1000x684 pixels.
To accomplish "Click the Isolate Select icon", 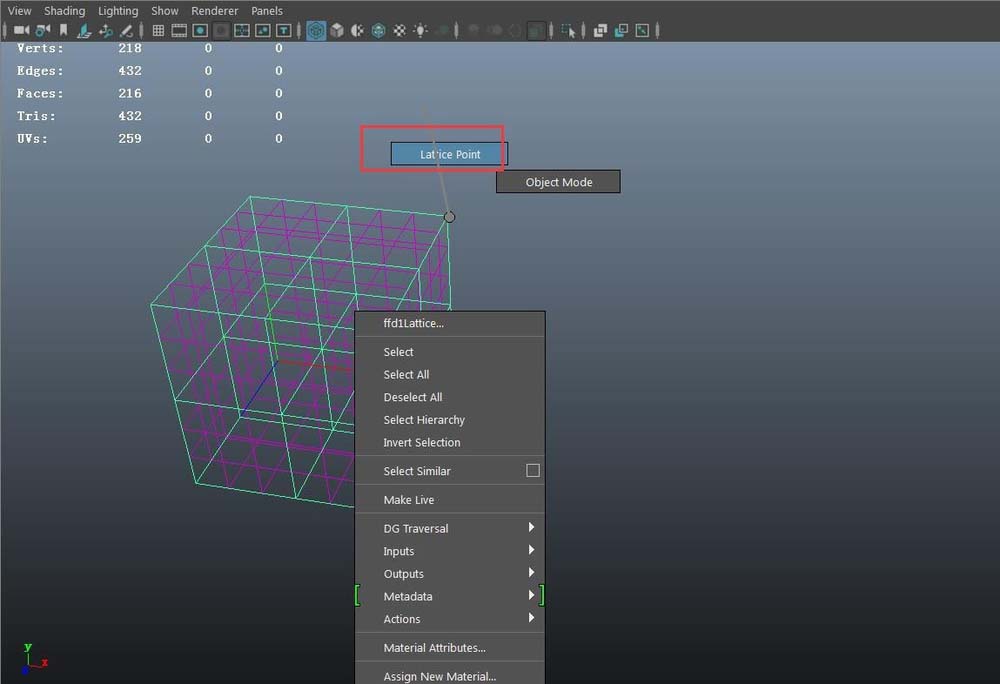I will coord(568,31).
